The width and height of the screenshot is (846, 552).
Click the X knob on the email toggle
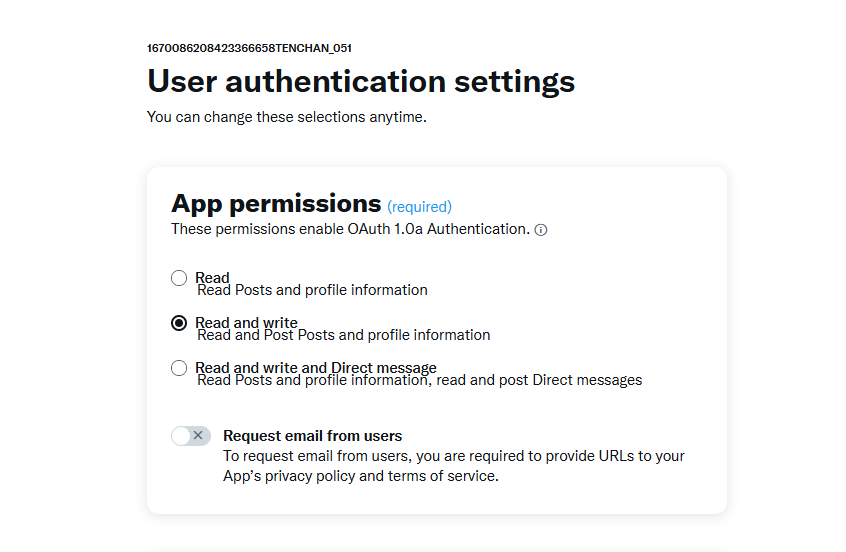(198, 435)
